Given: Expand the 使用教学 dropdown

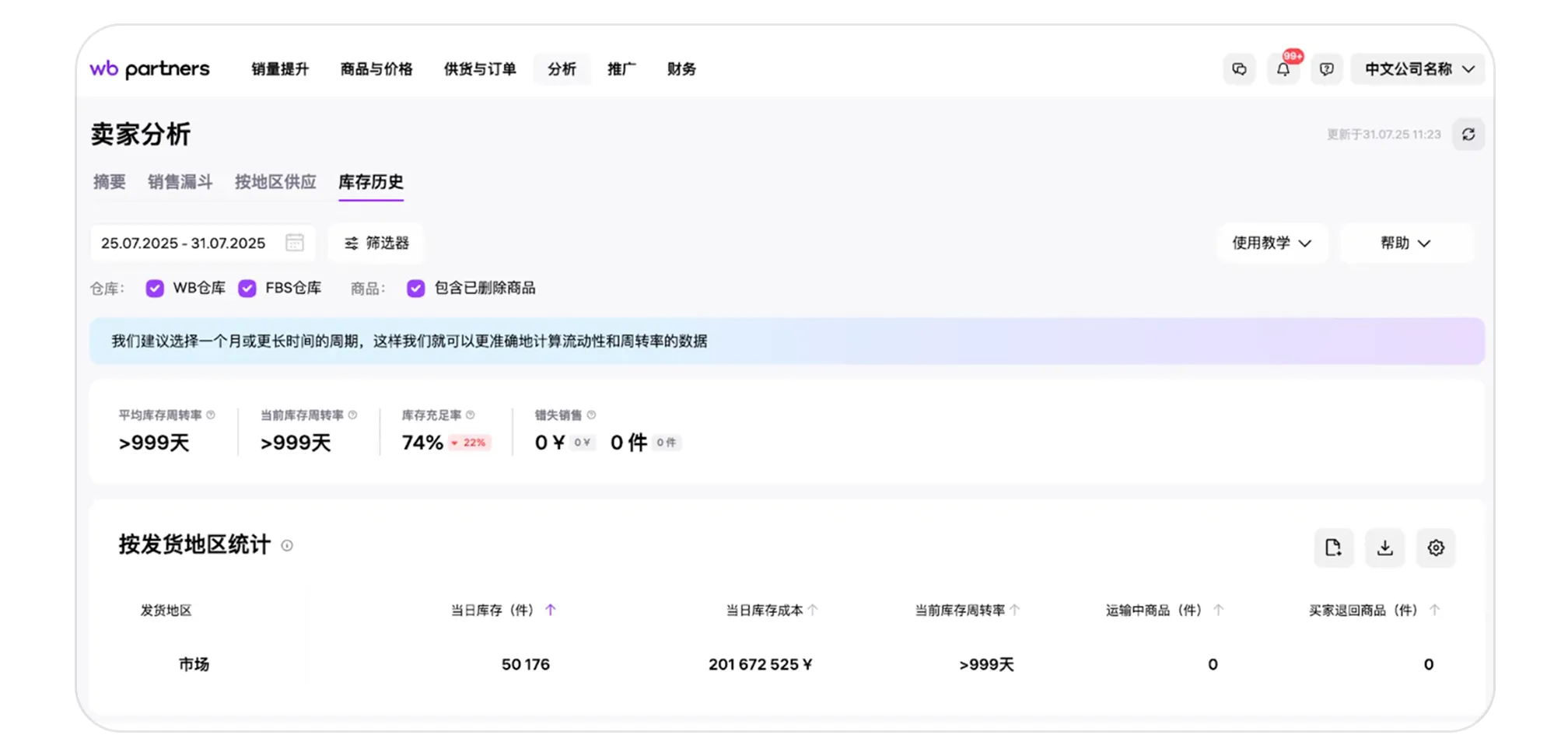Looking at the screenshot, I should coord(1272,243).
